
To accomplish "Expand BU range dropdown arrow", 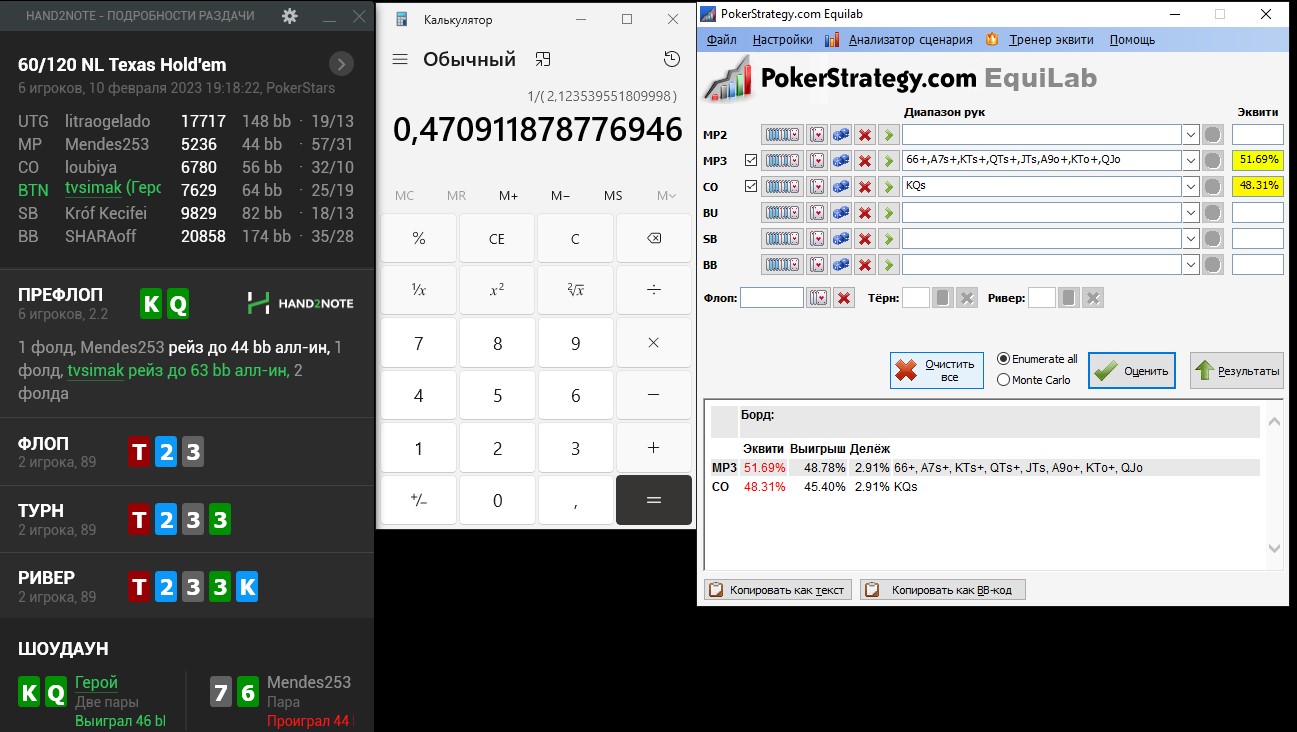I will 1190,213.
